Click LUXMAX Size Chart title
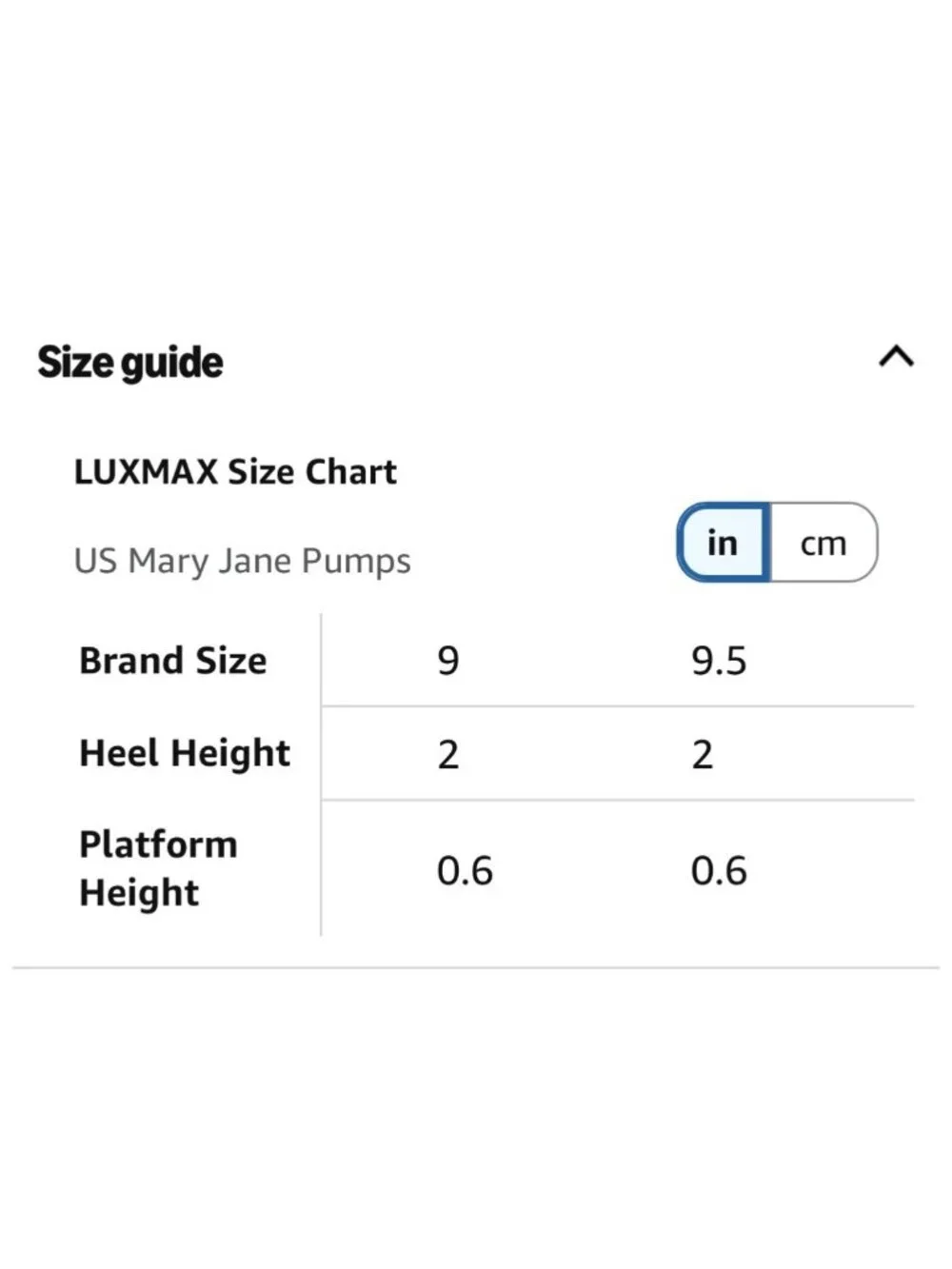 click(x=235, y=471)
